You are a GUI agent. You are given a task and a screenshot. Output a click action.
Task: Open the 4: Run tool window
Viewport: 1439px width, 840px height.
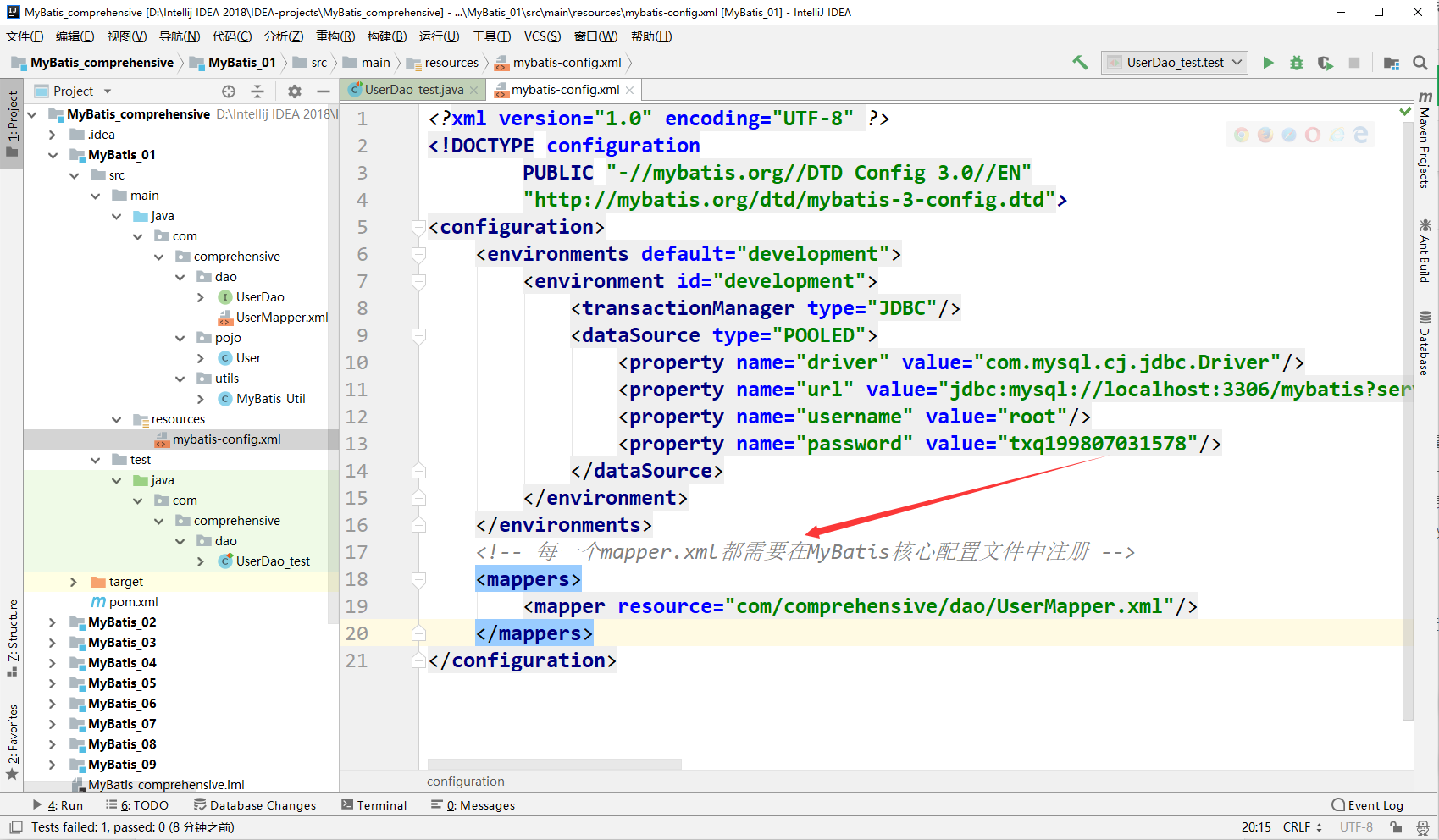(x=58, y=805)
